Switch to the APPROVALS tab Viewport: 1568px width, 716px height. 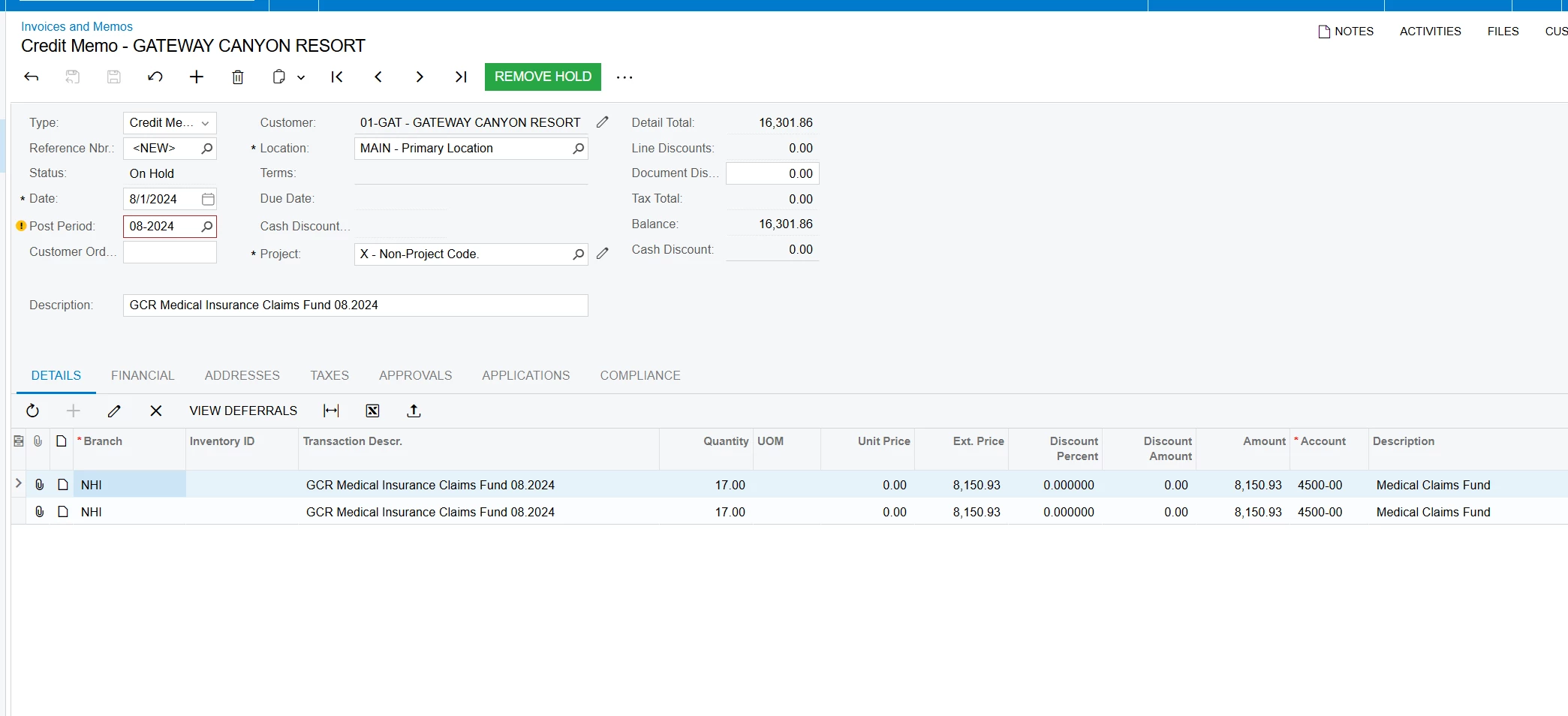(x=415, y=375)
